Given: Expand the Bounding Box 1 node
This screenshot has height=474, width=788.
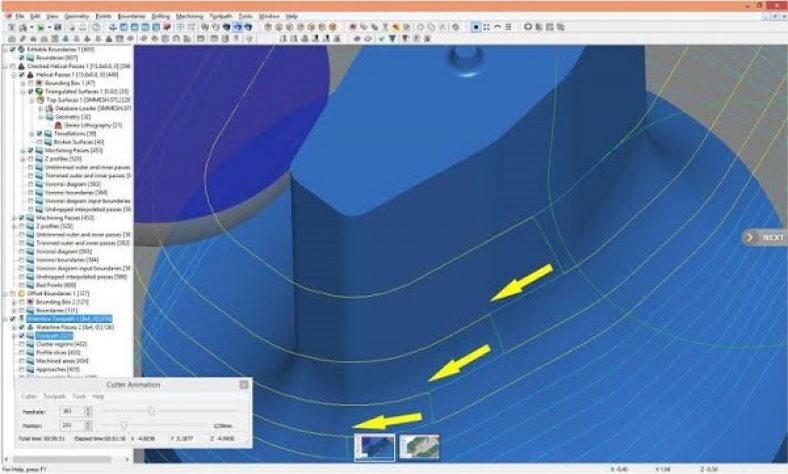Looking at the screenshot, I should (x=23, y=83).
